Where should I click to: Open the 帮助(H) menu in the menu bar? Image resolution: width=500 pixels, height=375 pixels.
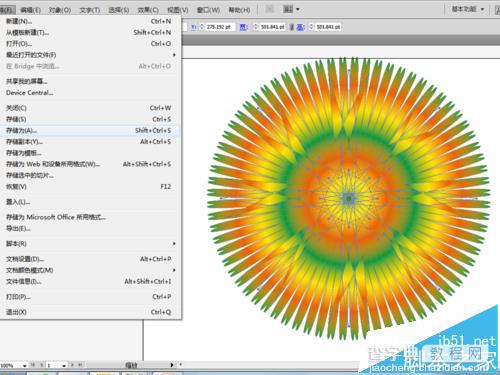(239, 10)
